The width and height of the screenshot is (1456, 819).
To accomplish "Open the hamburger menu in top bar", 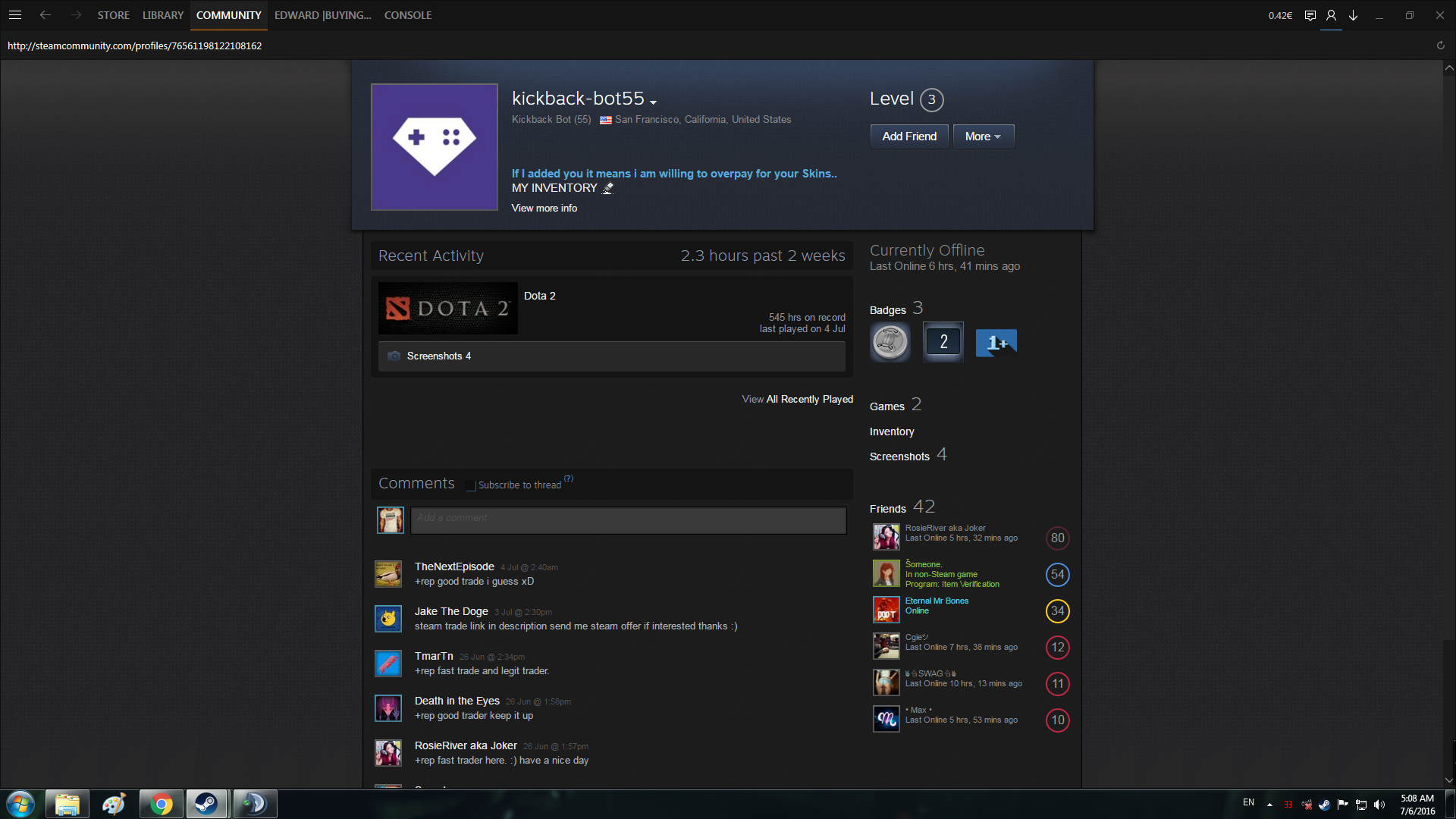I will coord(15,15).
